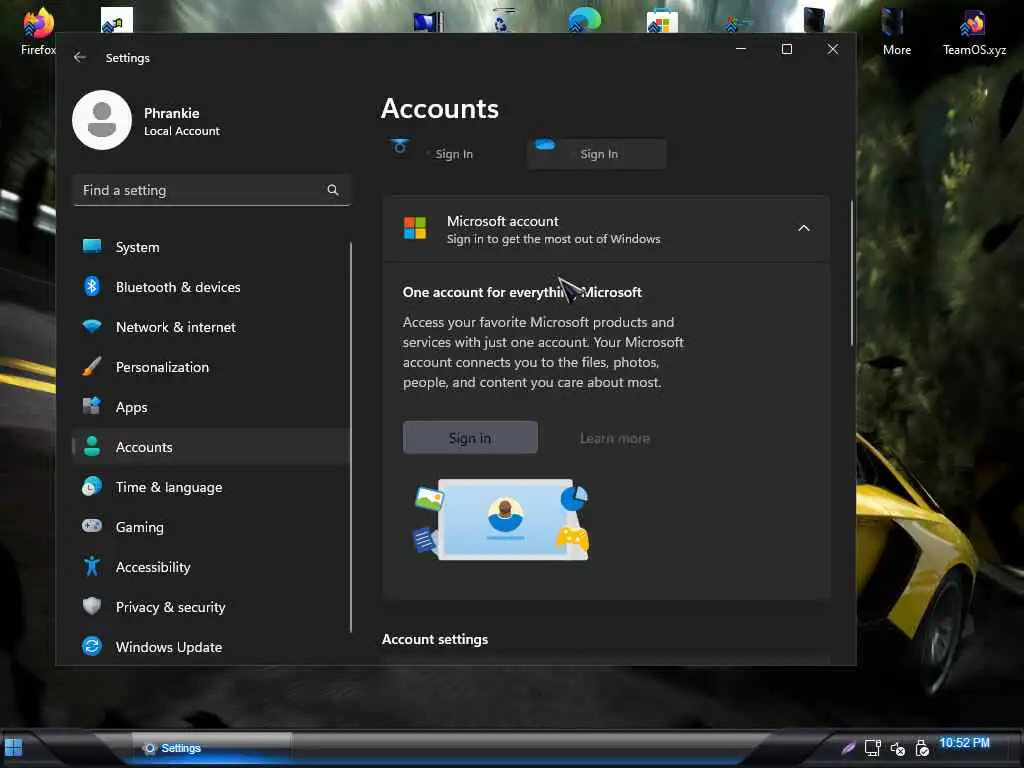Open the Microsoft Edge desktop icon
This screenshot has width=1024, height=768.
(x=584, y=20)
